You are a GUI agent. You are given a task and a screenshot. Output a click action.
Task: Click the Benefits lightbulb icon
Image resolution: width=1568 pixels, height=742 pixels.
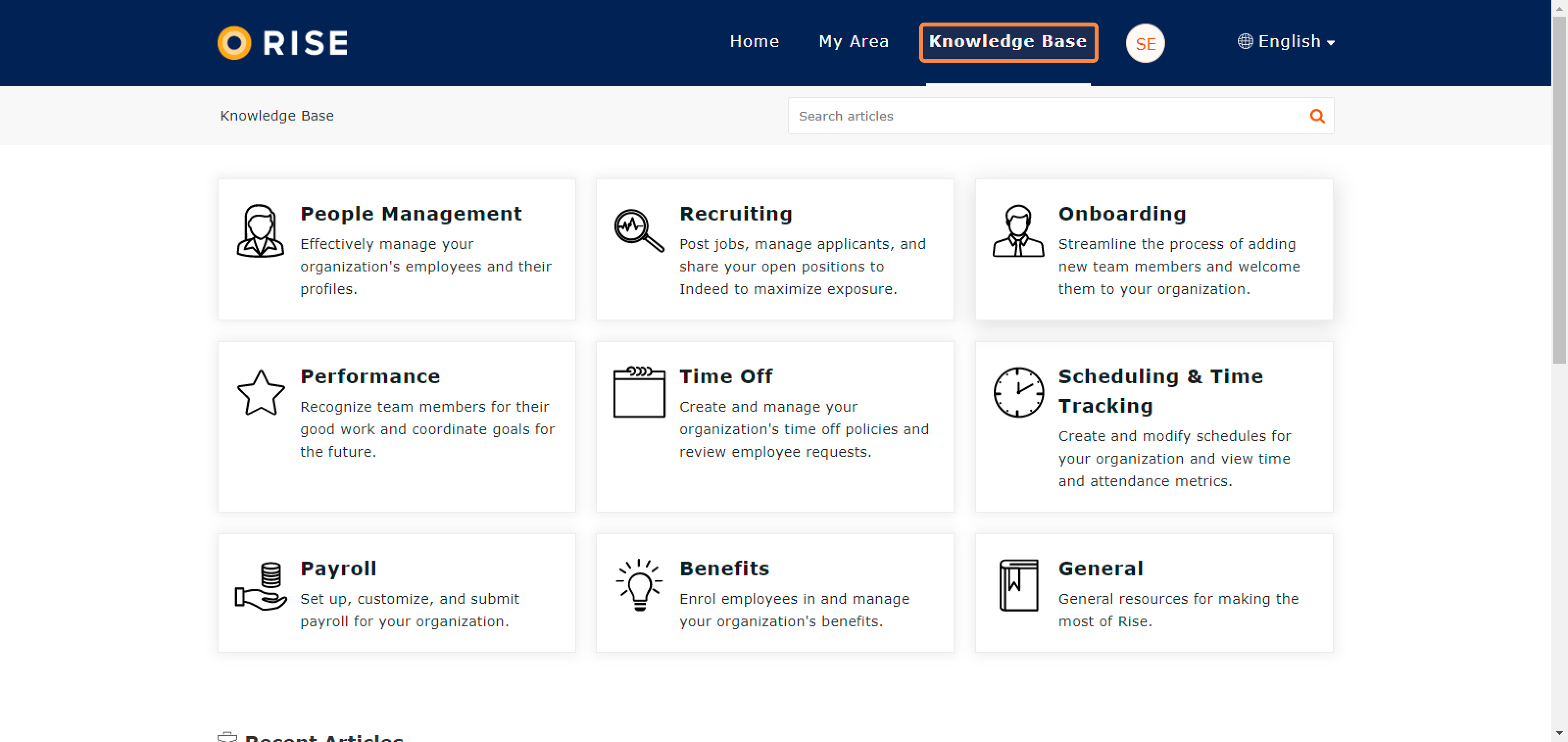tap(639, 584)
